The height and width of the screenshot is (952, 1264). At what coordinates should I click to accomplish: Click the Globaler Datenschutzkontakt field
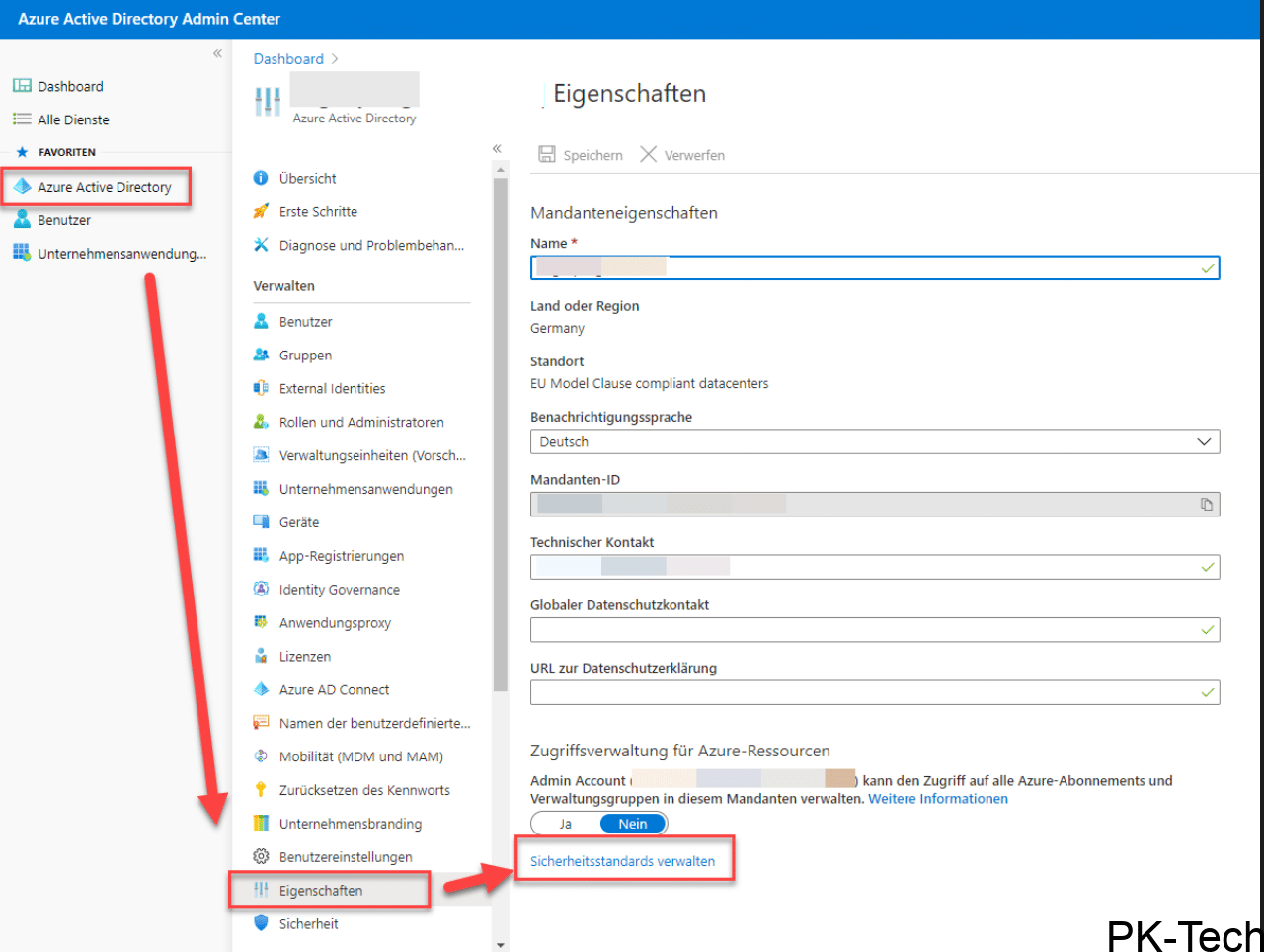875,630
